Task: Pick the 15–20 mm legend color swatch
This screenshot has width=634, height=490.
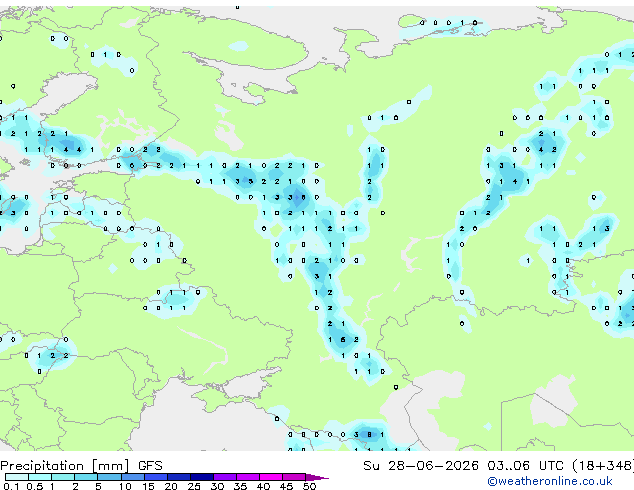Action: coord(156,477)
